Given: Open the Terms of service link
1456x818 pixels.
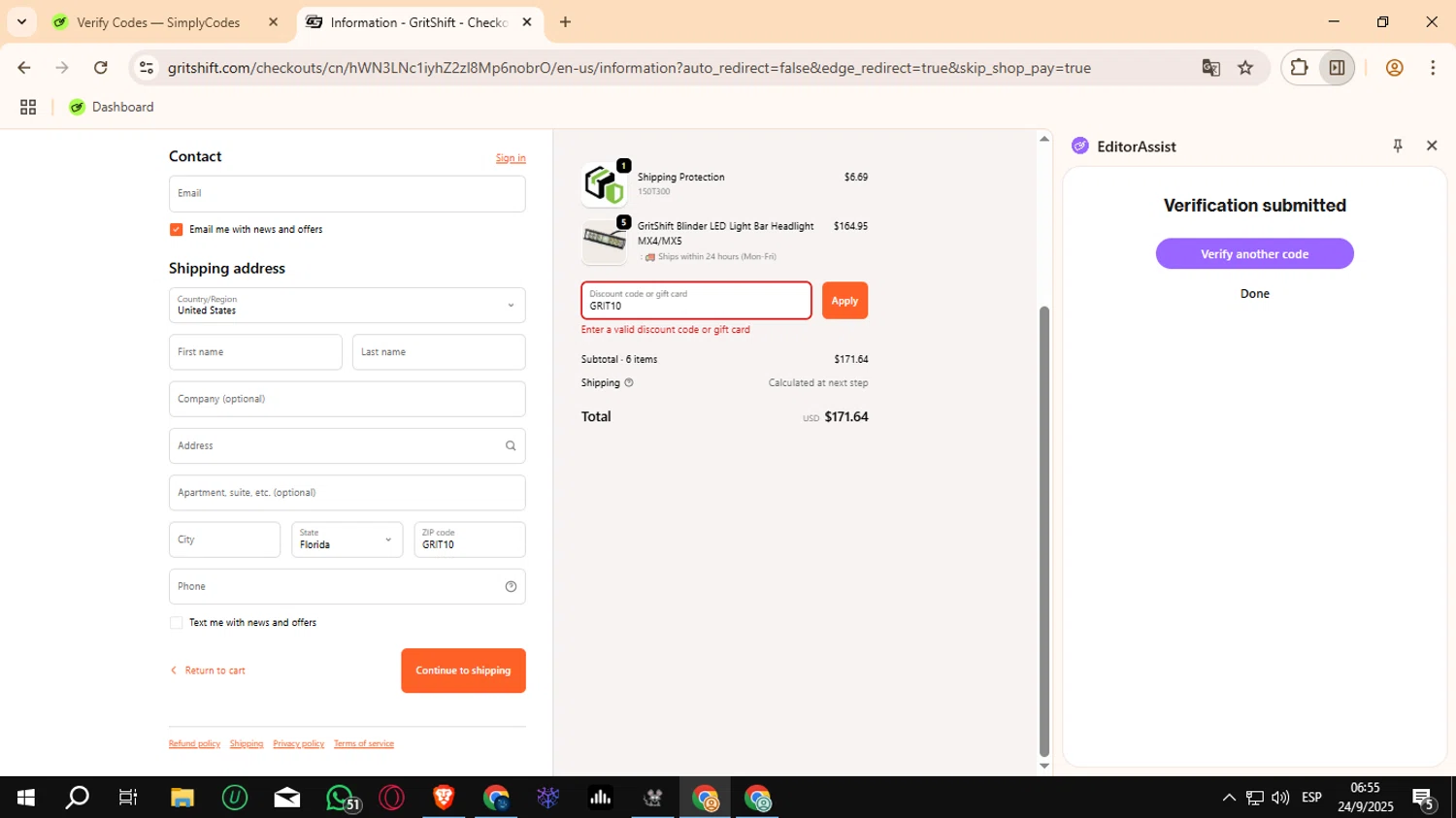Looking at the screenshot, I should pos(364,744).
